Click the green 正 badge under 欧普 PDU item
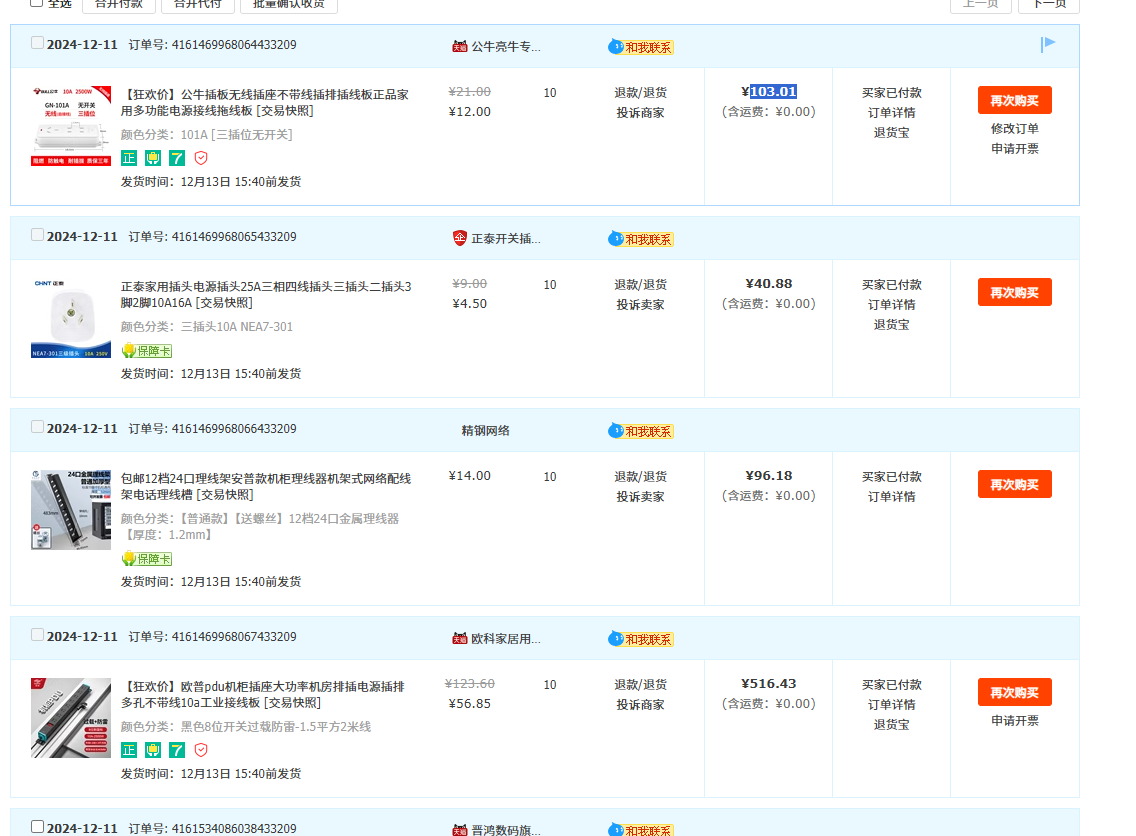The image size is (1136, 836). 129,750
